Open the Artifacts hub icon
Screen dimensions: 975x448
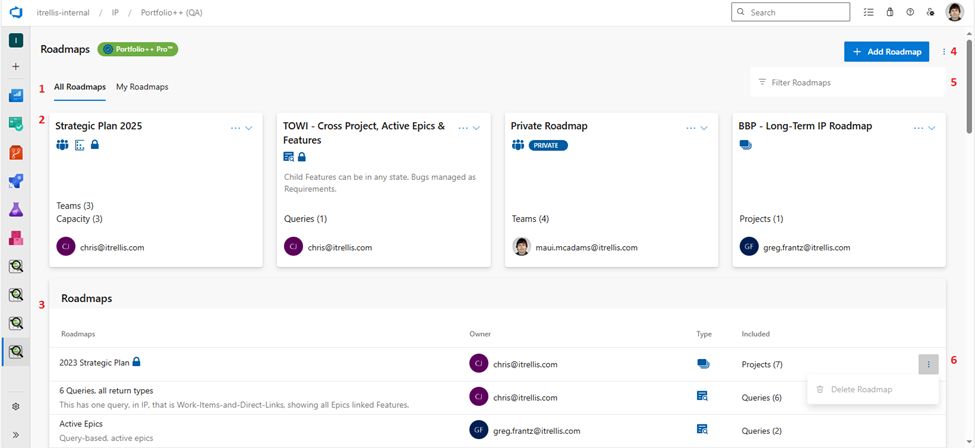(x=16, y=238)
